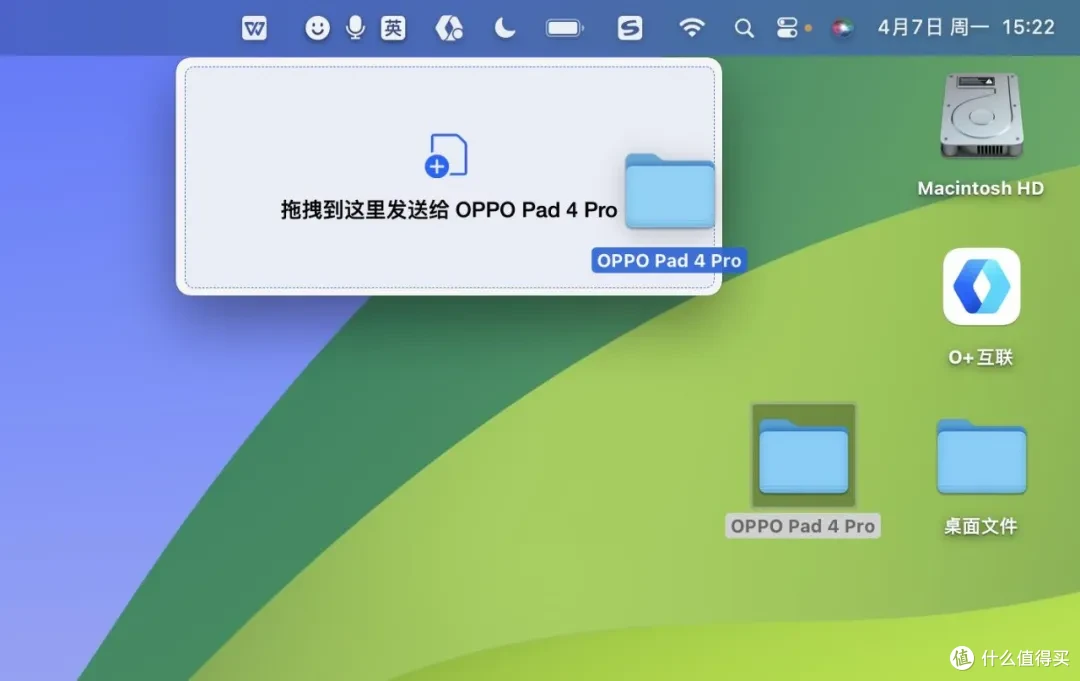The height and width of the screenshot is (681, 1080).
Task: Open the Wi-Fi menu
Action: [x=692, y=28]
